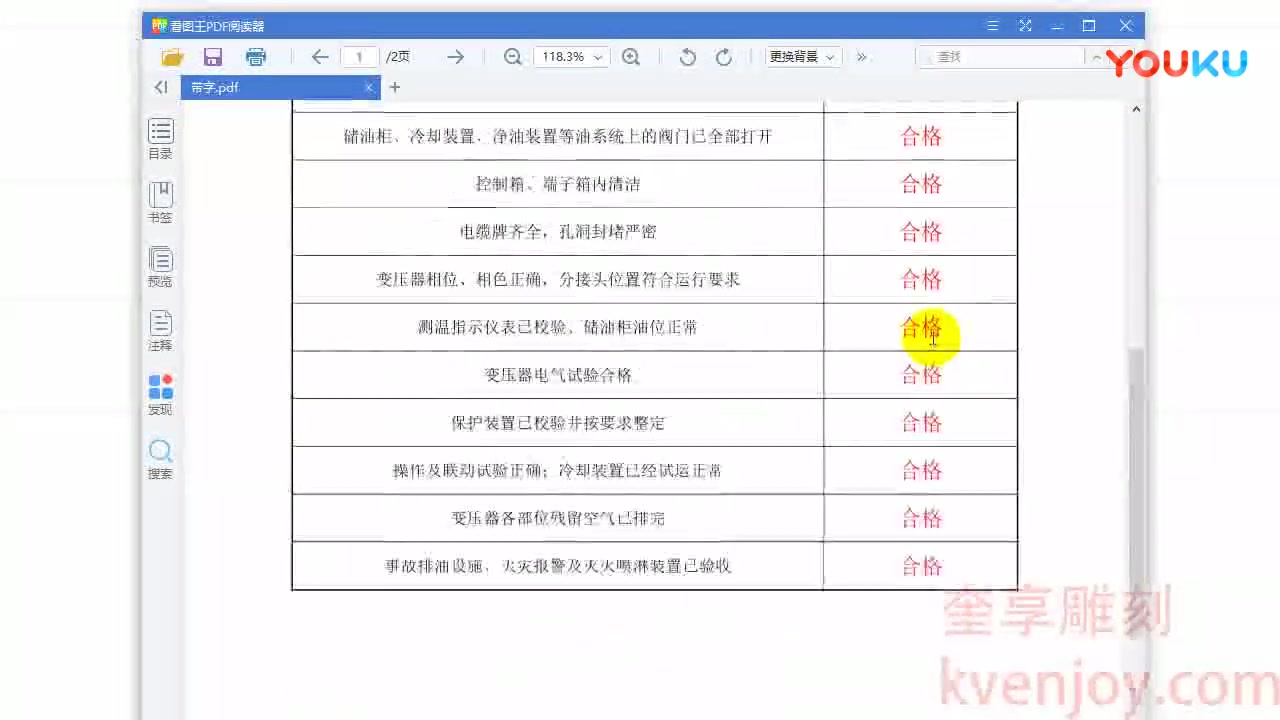Select text 电缆牌齐全，孔洞封堵严密

[558, 232]
